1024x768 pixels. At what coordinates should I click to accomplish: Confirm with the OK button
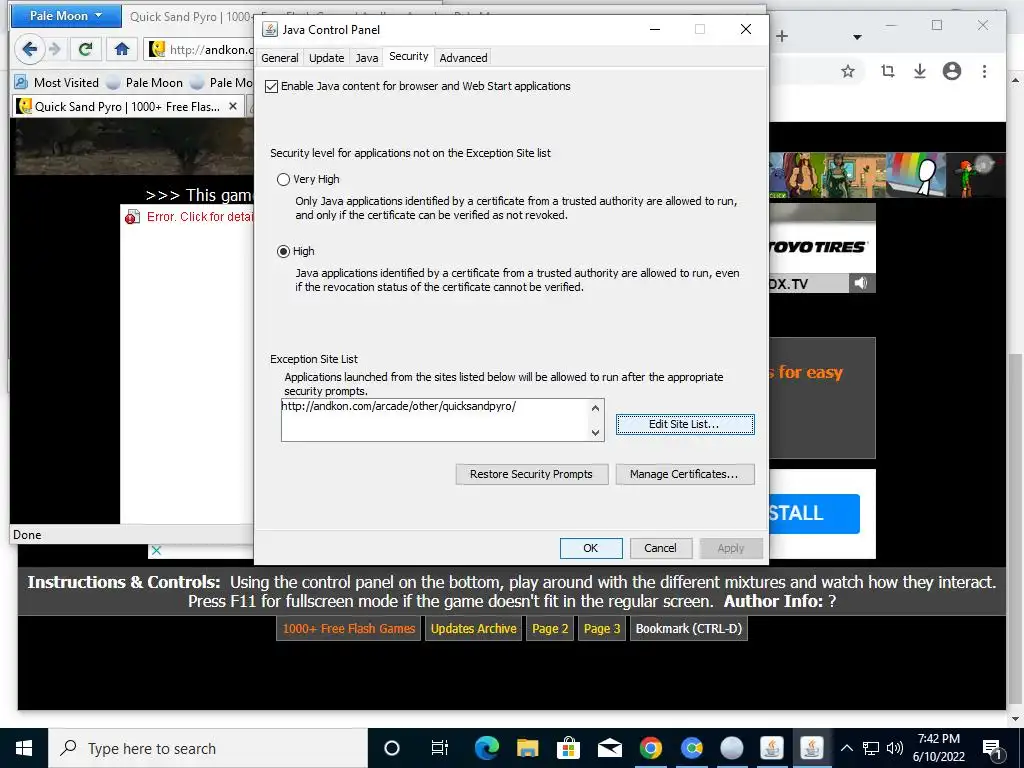coord(591,549)
